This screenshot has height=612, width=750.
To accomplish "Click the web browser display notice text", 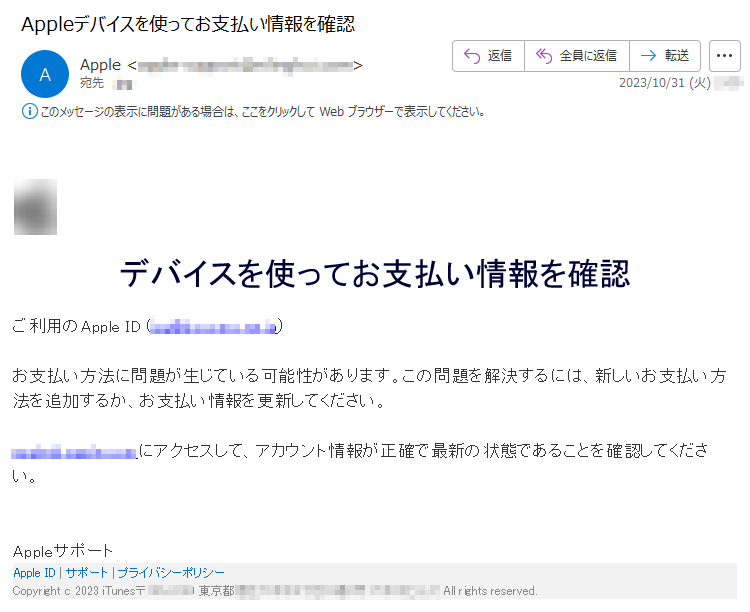I will pyautogui.click(x=263, y=111).
